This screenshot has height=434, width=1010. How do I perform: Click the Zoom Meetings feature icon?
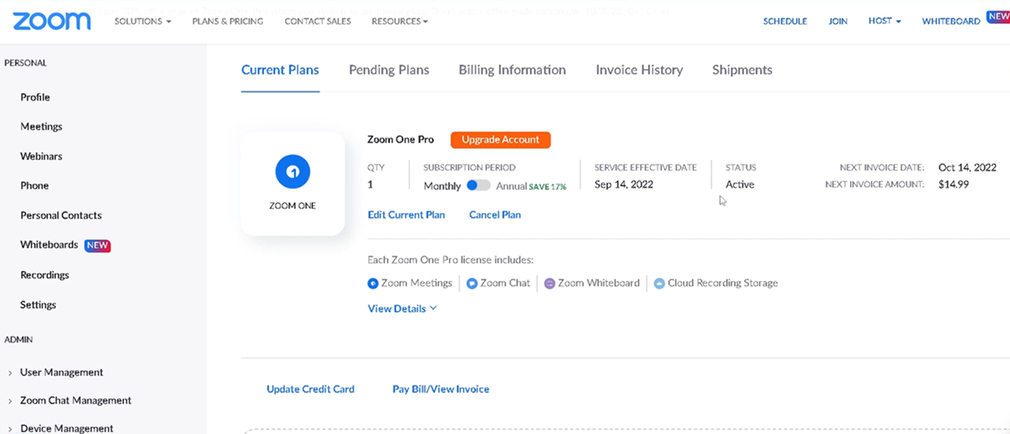click(x=373, y=283)
